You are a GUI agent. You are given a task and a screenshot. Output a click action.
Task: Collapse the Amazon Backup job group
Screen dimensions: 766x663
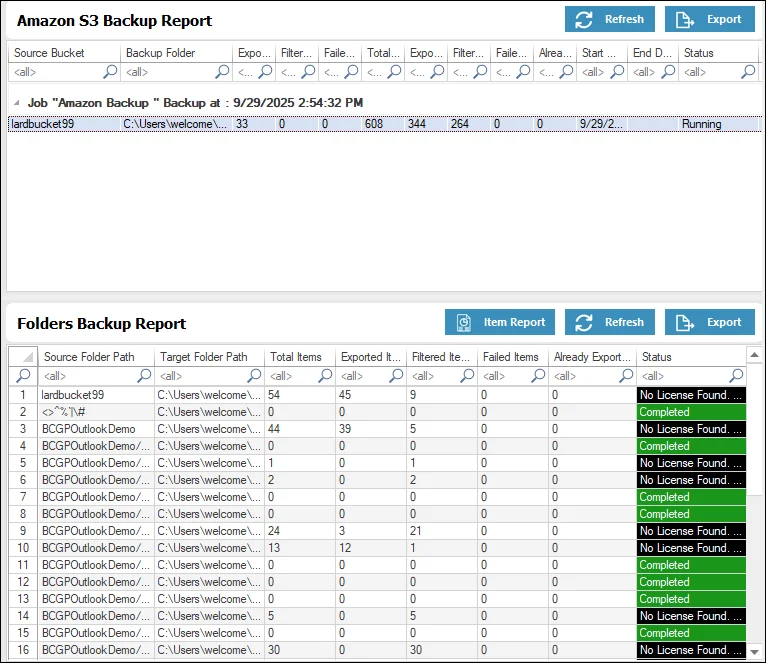coord(17,103)
